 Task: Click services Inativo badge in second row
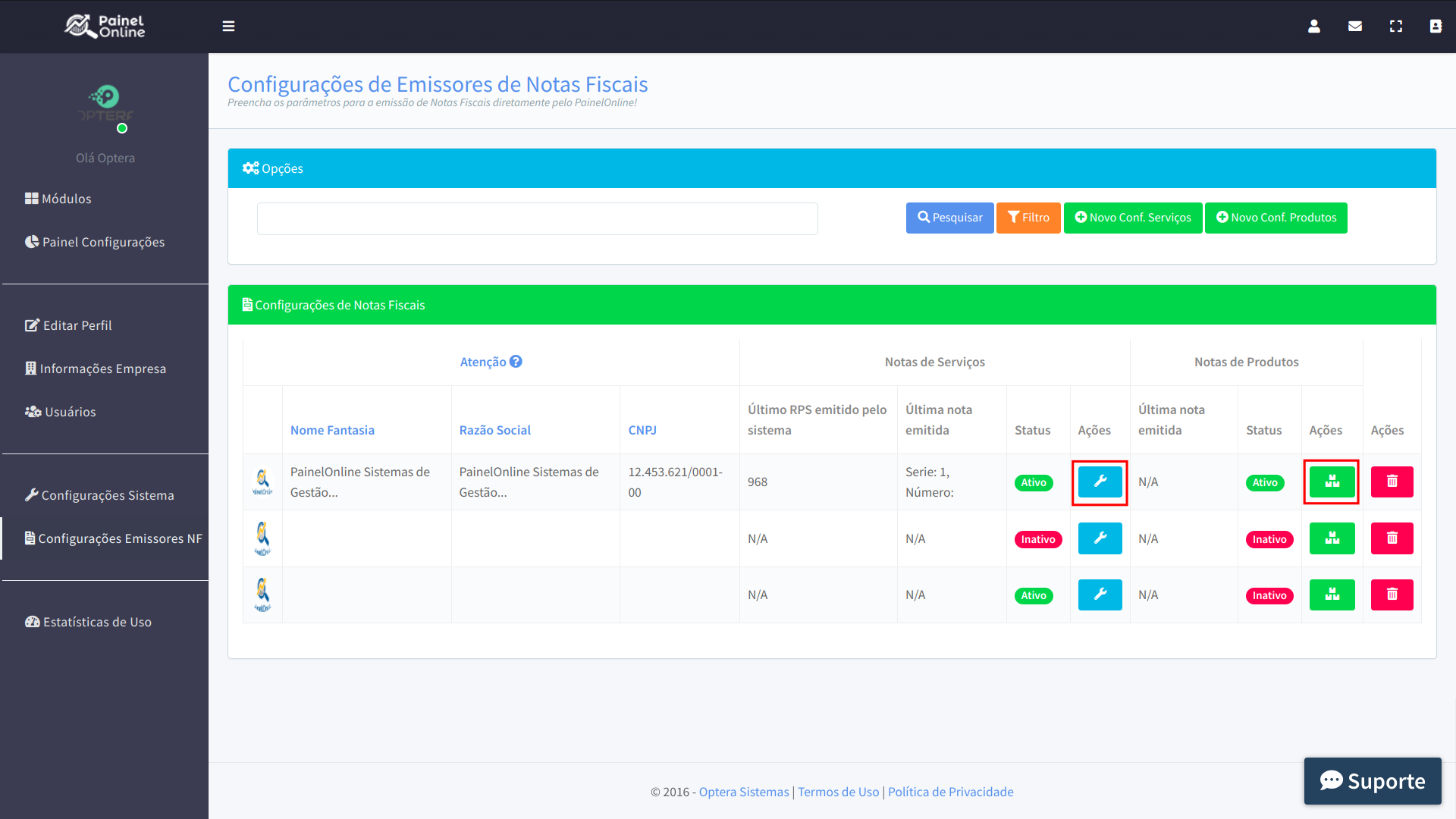click(1038, 539)
